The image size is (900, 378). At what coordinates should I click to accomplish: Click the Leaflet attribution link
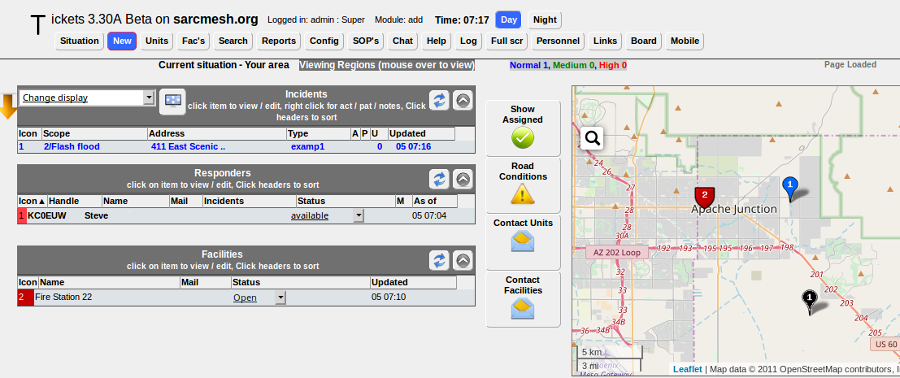[x=687, y=369]
